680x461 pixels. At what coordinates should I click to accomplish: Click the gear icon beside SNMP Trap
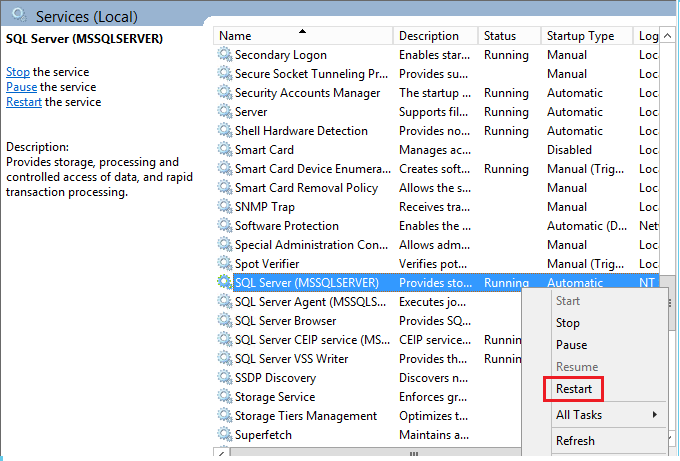(225, 207)
